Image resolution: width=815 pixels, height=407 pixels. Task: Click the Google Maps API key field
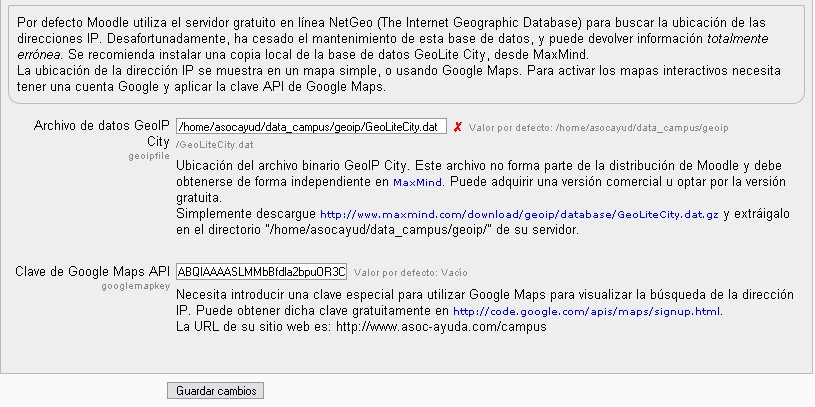[261, 272]
